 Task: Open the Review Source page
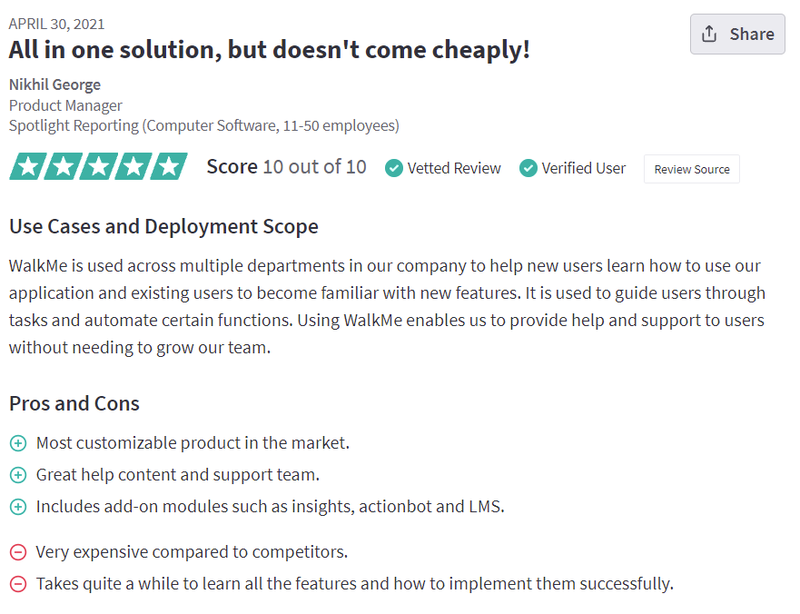point(691,169)
